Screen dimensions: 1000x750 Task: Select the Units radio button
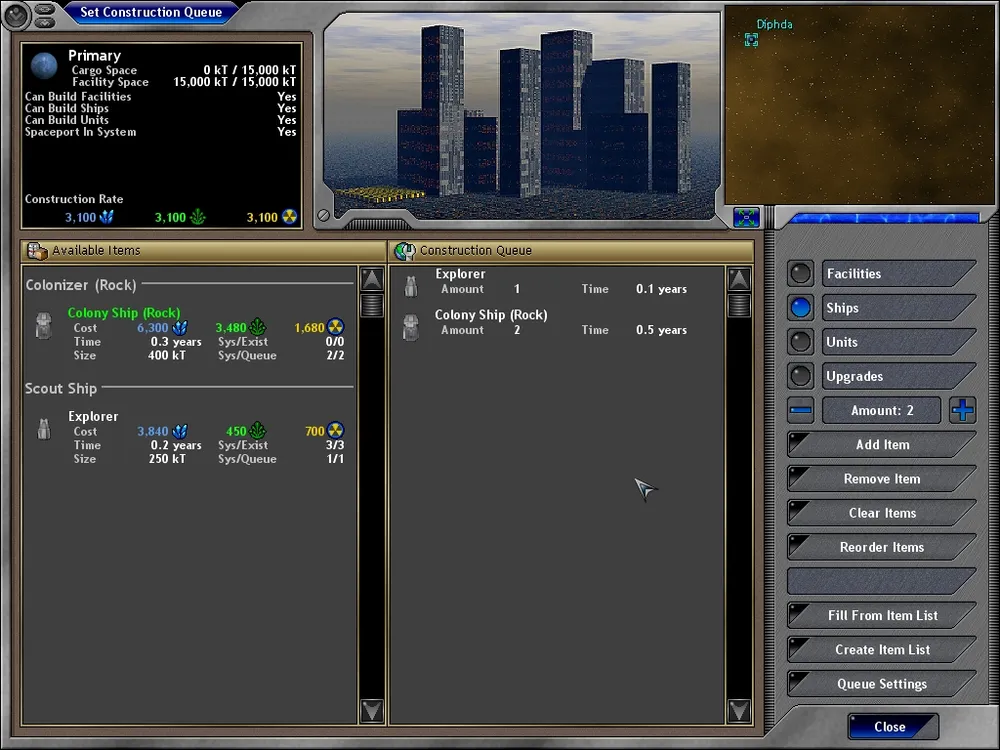click(800, 342)
